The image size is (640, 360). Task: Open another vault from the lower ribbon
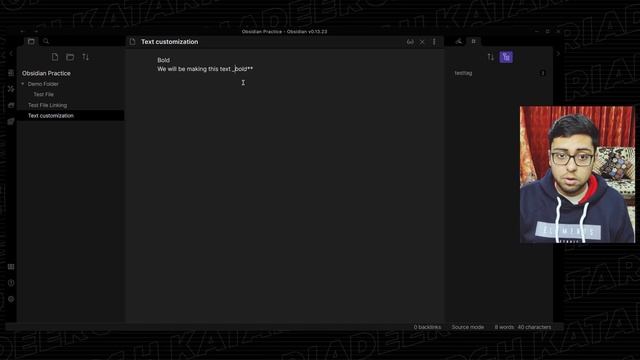11,267
